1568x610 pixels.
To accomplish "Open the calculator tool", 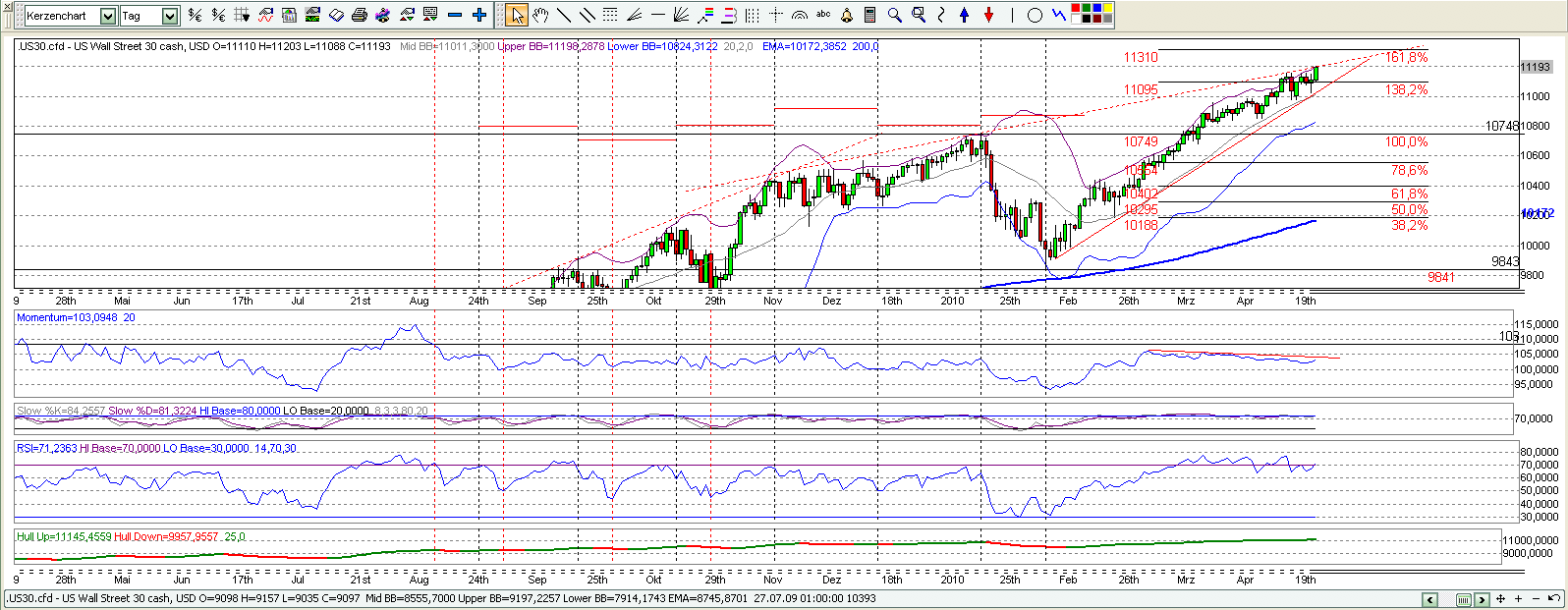I will coord(870,15).
